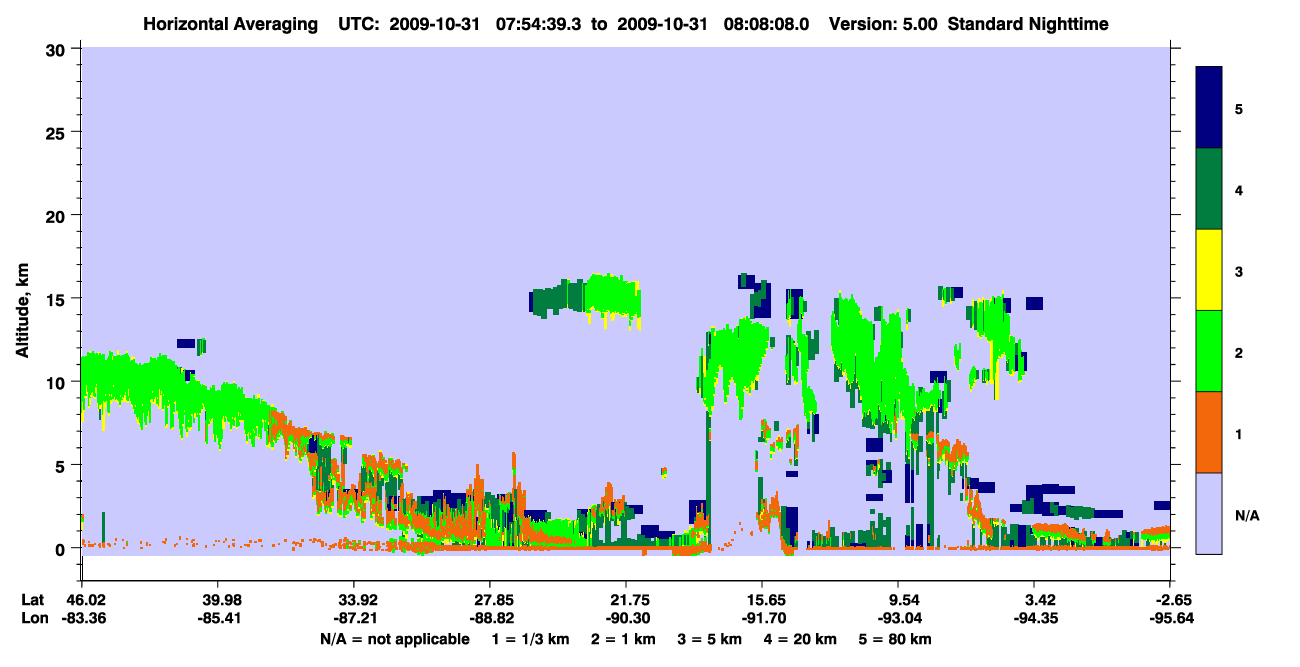Click the longitude value -91.70

762,619
